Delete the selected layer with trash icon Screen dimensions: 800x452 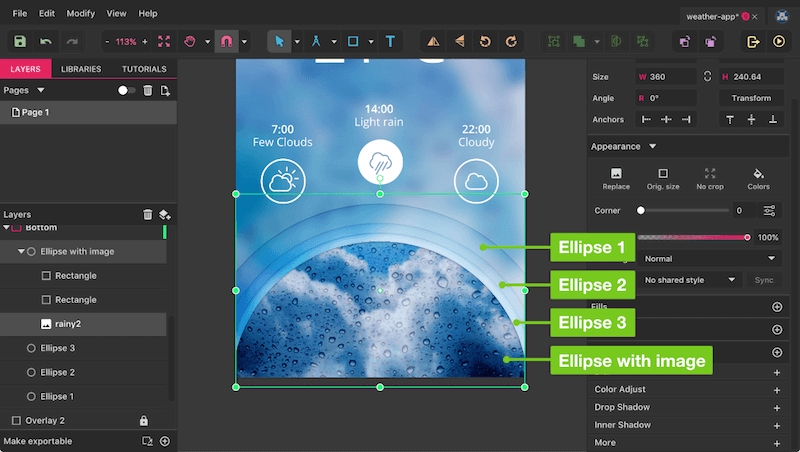(x=148, y=214)
